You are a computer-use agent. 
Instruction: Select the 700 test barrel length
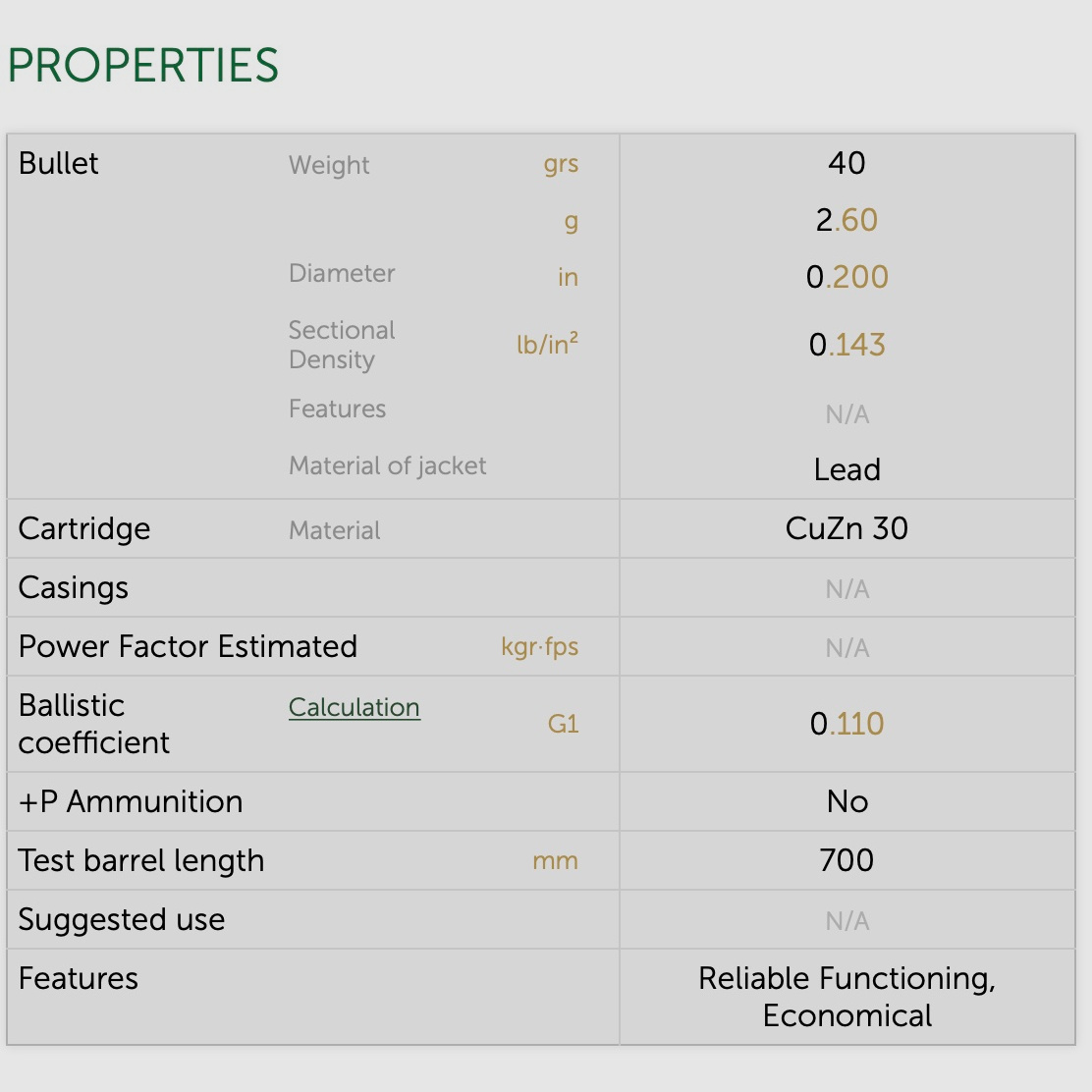tap(846, 860)
